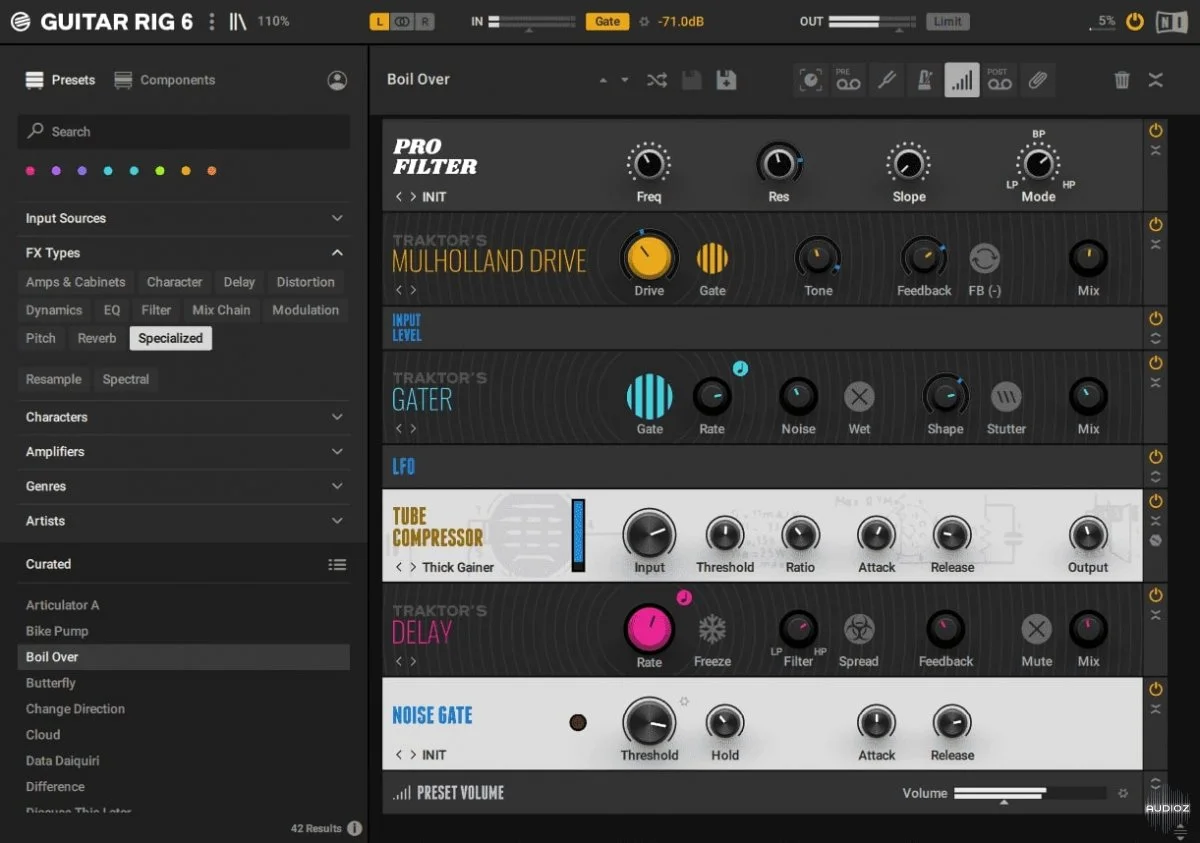This screenshot has height=843, width=1200.
Task: Expand the Characters section
Action: coord(337,417)
